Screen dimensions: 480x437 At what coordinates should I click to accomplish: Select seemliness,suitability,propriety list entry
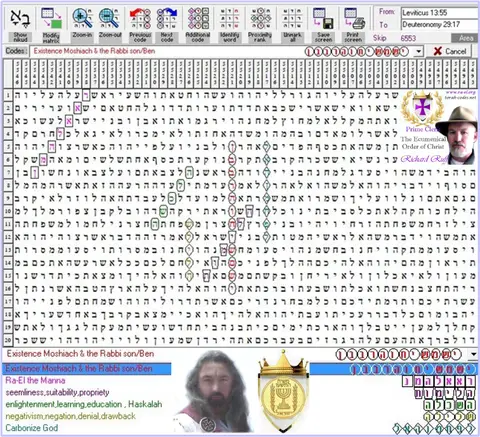point(57,392)
